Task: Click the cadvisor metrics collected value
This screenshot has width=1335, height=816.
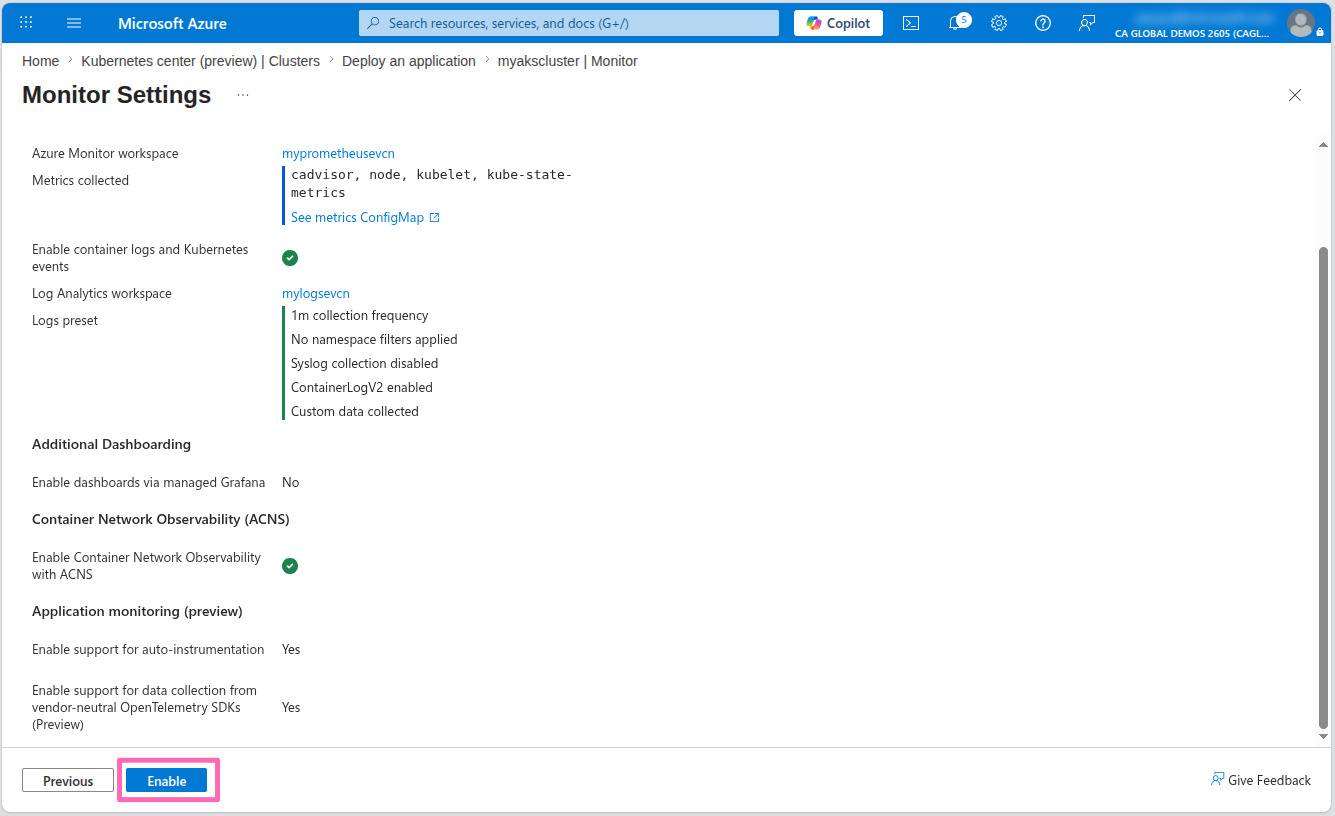Action: (431, 184)
